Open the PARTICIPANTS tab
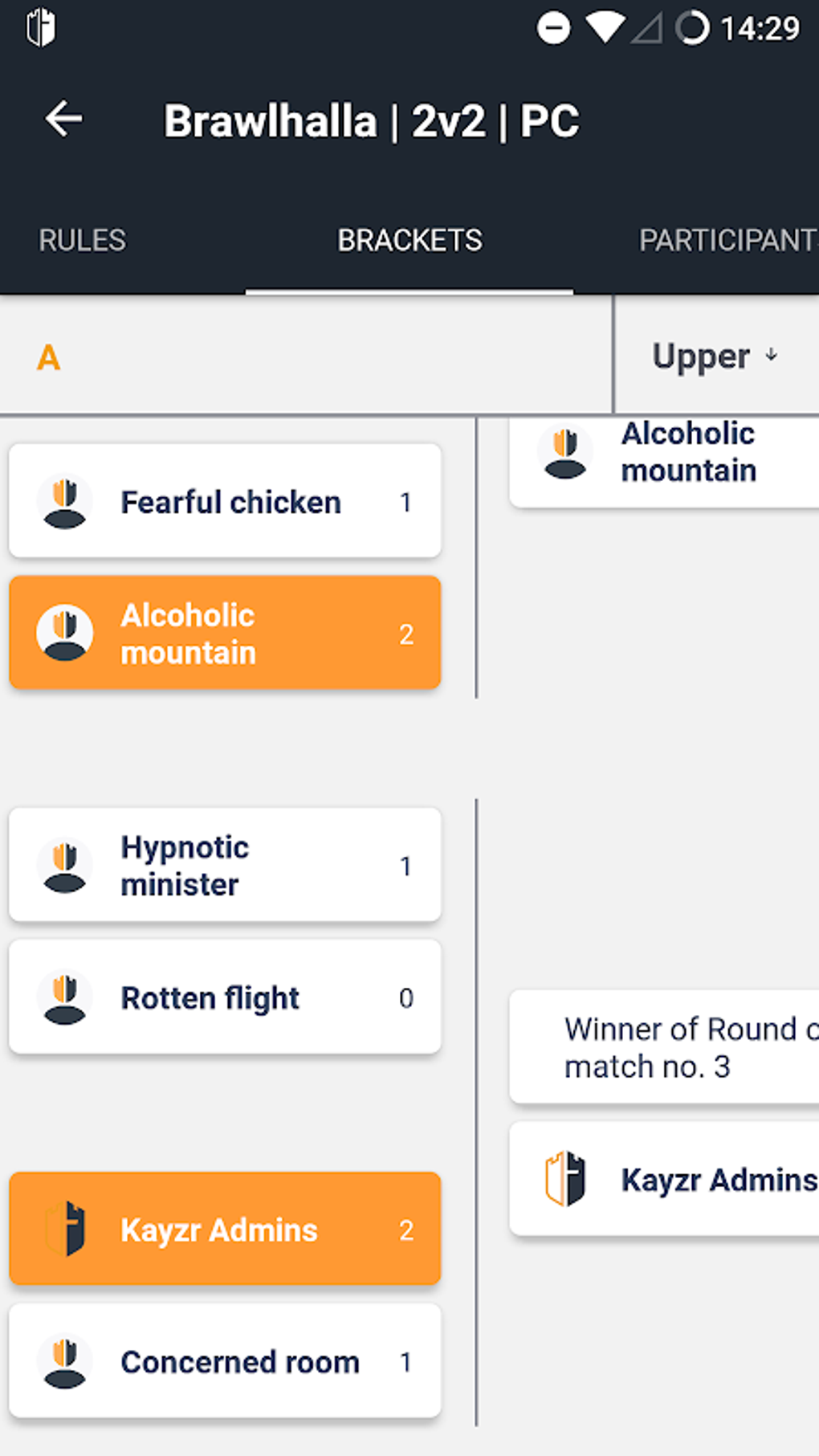 point(727,240)
